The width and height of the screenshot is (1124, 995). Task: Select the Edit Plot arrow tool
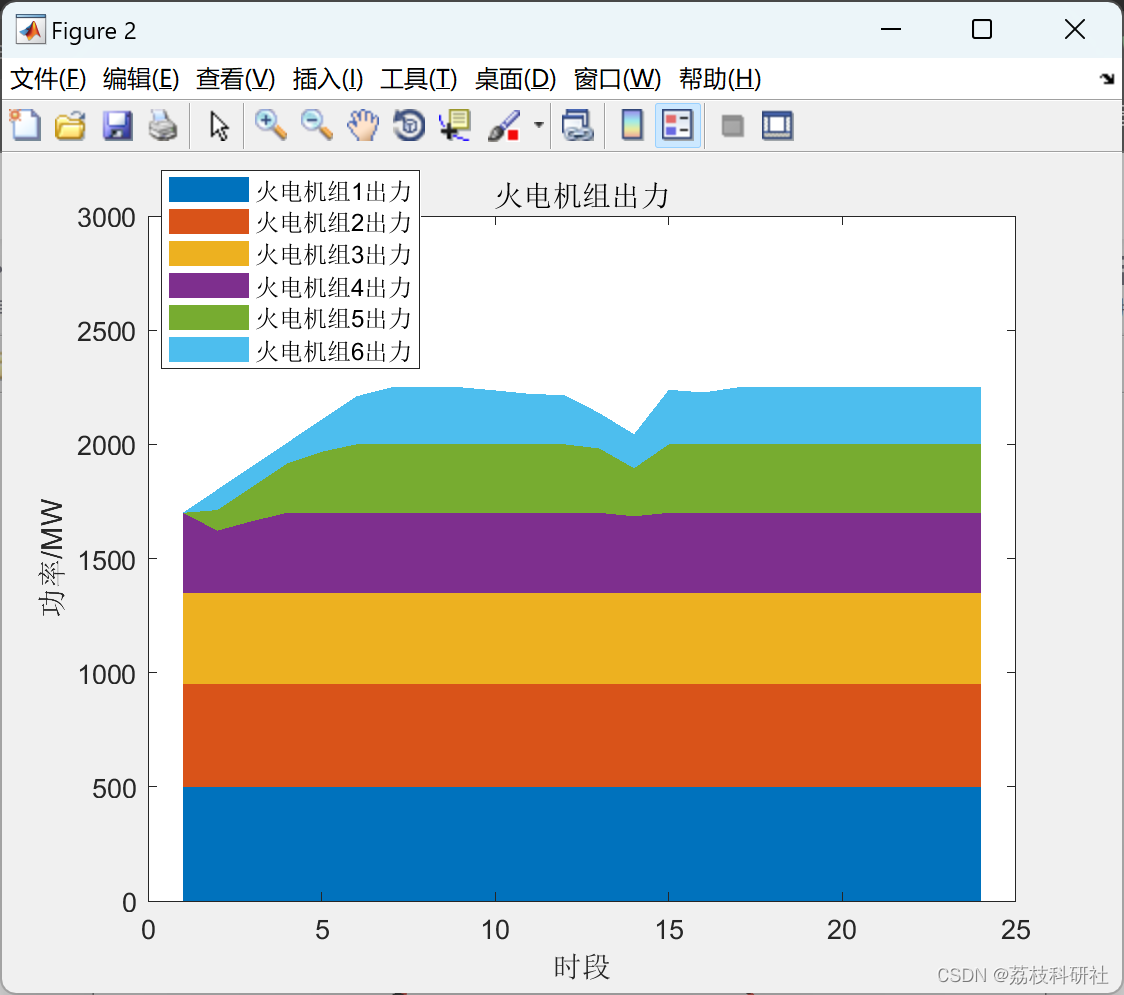tap(219, 125)
